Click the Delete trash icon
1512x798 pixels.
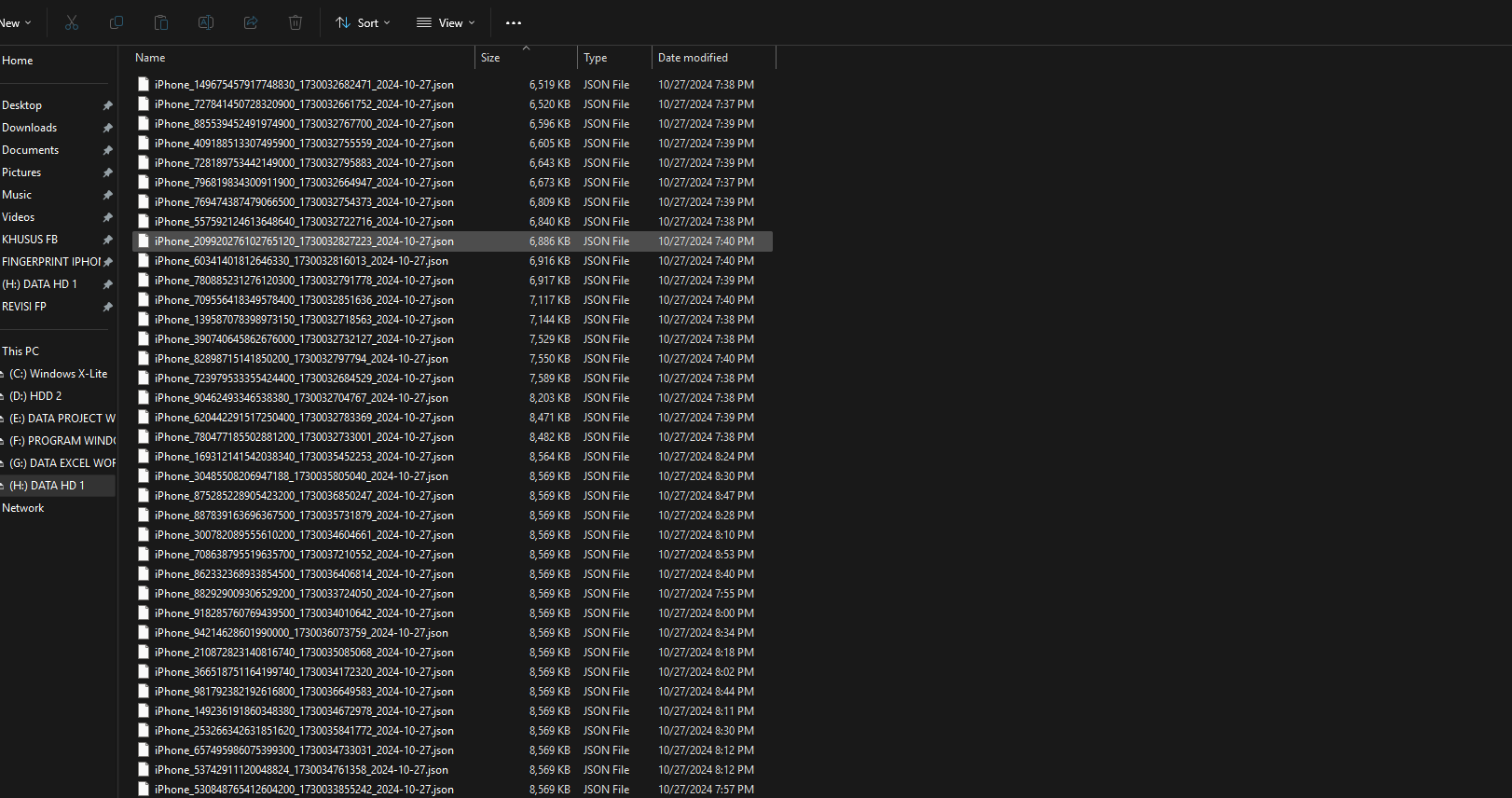pos(296,22)
